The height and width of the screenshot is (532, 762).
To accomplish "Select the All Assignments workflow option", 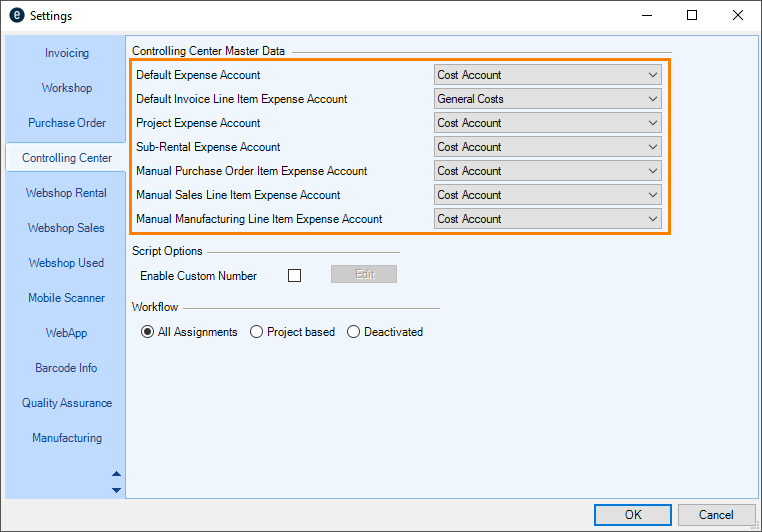I will coord(149,332).
